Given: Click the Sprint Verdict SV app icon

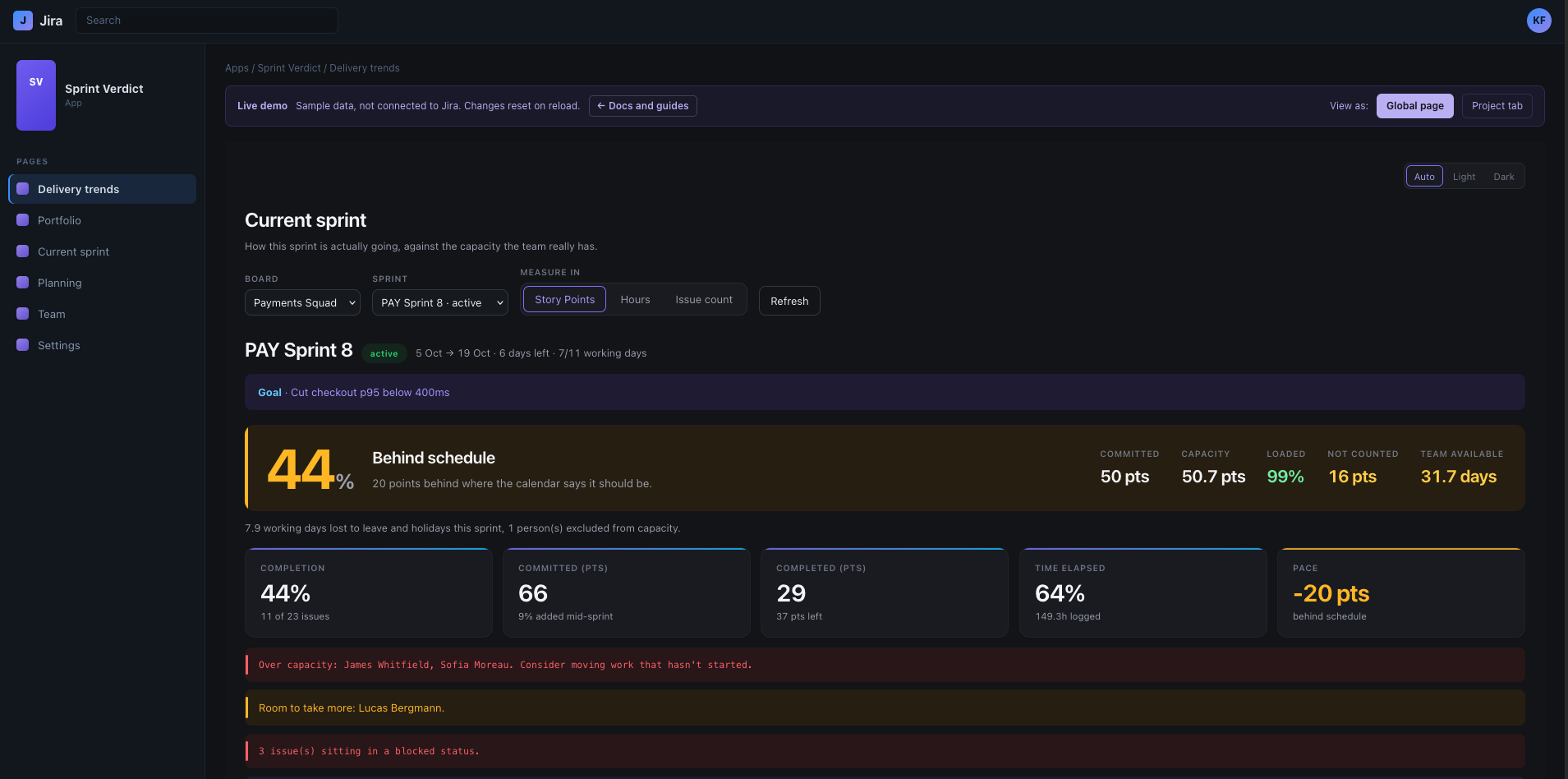Looking at the screenshot, I should [36, 95].
